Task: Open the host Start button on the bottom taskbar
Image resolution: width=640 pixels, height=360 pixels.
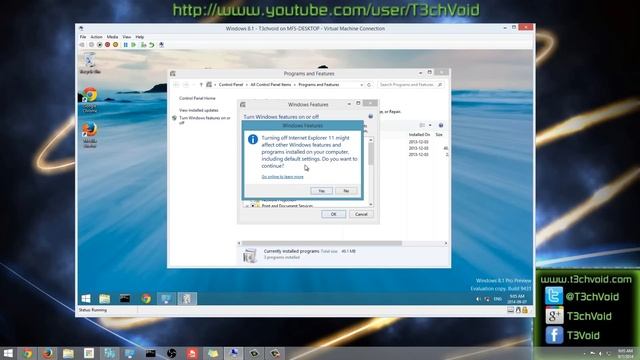Action: coord(8,353)
